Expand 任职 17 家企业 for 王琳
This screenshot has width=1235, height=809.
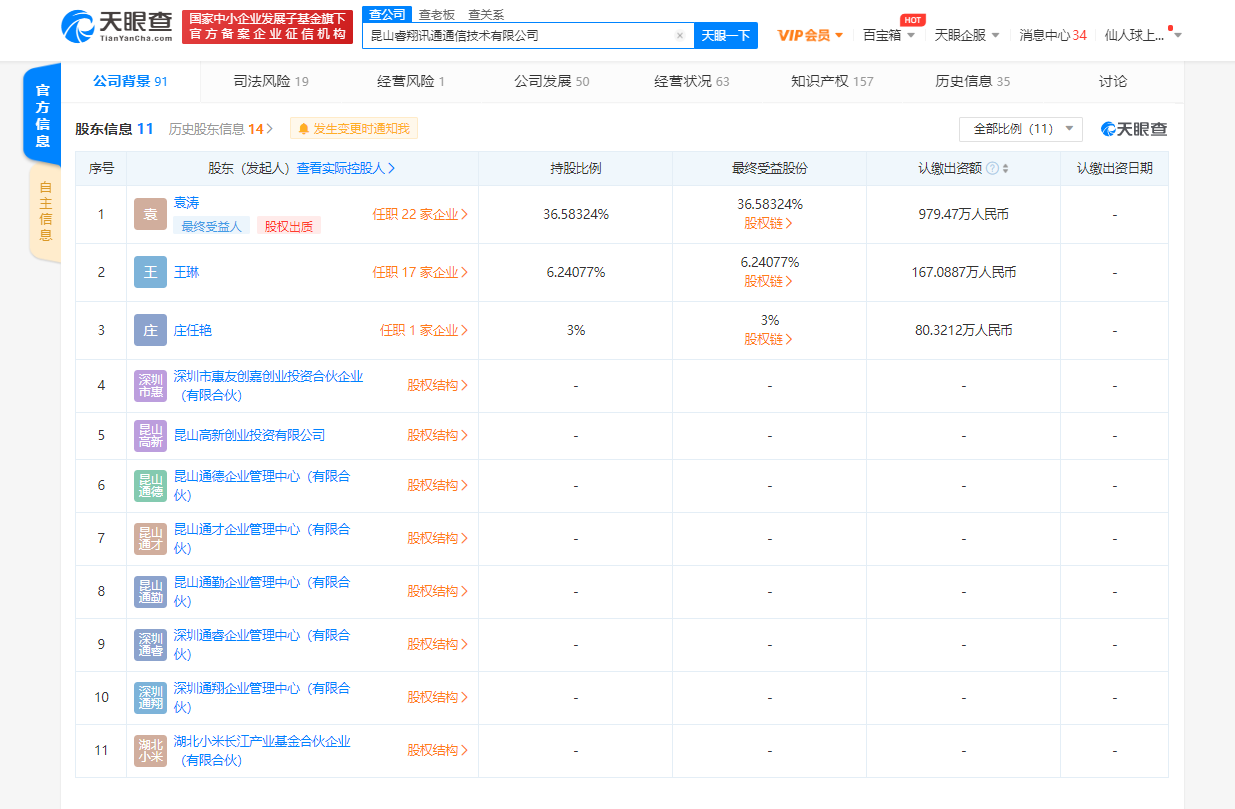tap(420, 272)
